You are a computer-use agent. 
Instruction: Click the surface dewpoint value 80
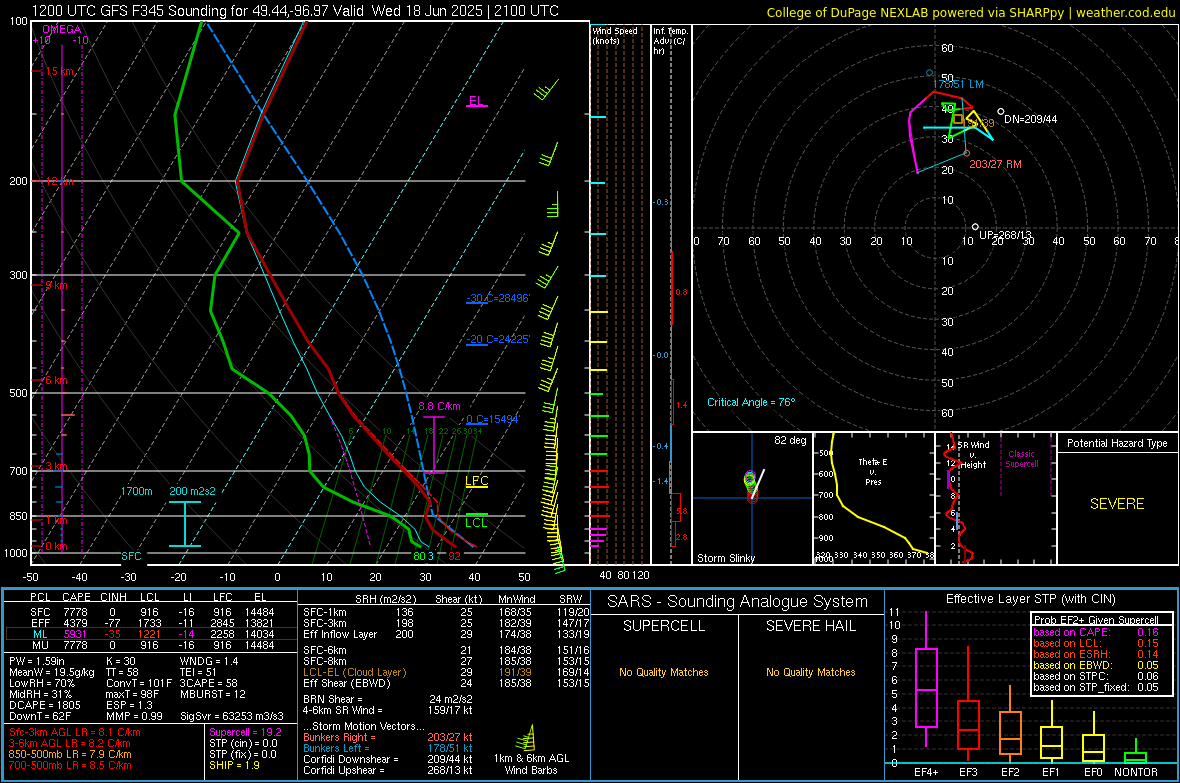[x=419, y=556]
